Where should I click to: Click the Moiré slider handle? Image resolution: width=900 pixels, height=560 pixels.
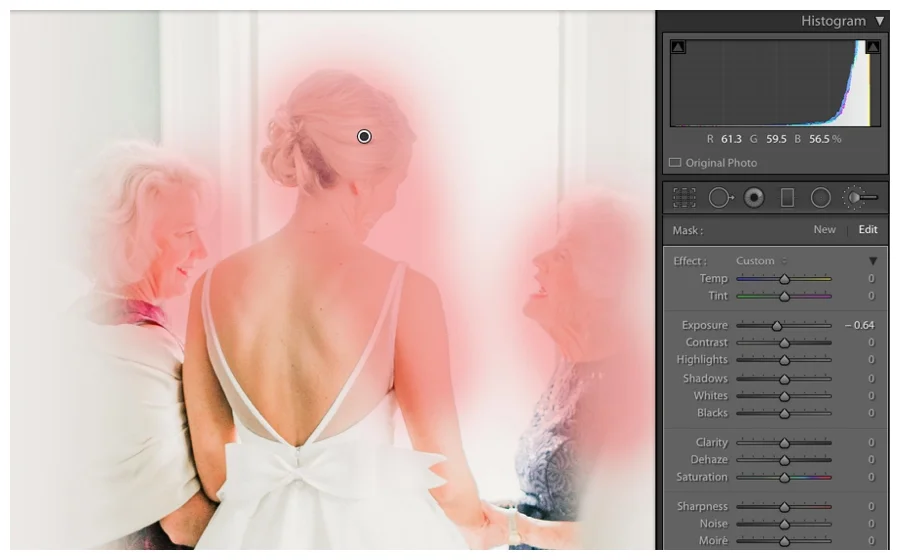pos(784,541)
